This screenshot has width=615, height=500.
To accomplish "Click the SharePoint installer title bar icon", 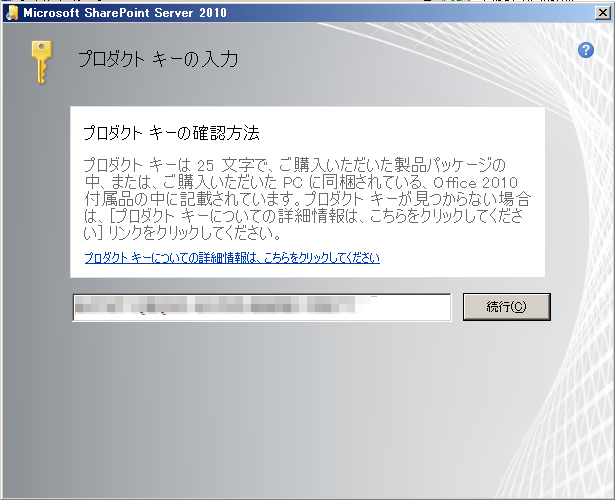I will coord(12,13).
